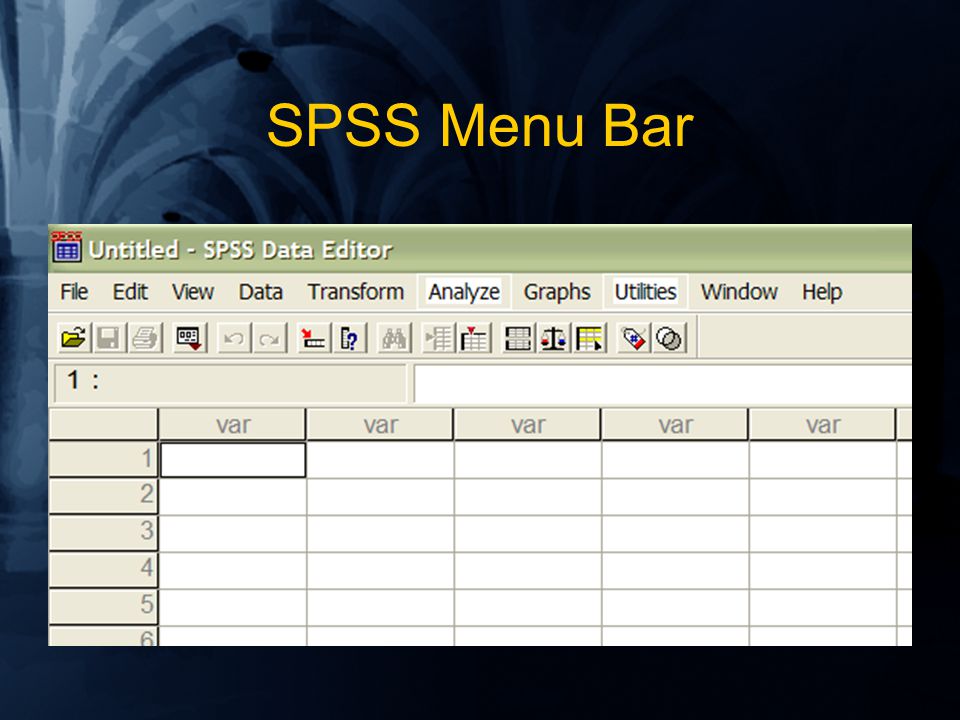Click the Weight Cases scales icon
The image size is (960, 720).
(x=553, y=338)
